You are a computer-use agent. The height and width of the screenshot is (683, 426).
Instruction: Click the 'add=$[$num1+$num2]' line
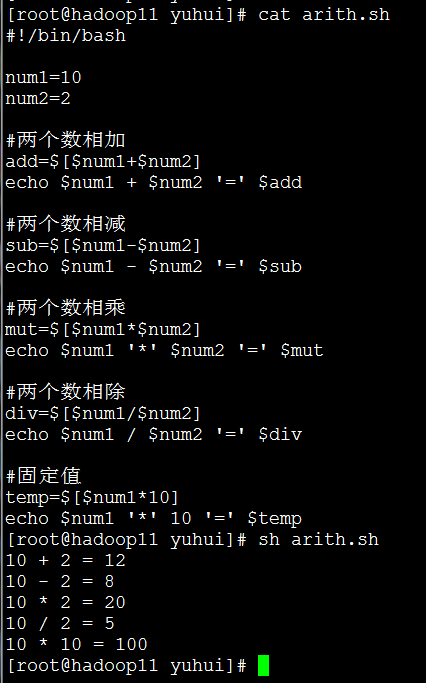click(x=103, y=162)
